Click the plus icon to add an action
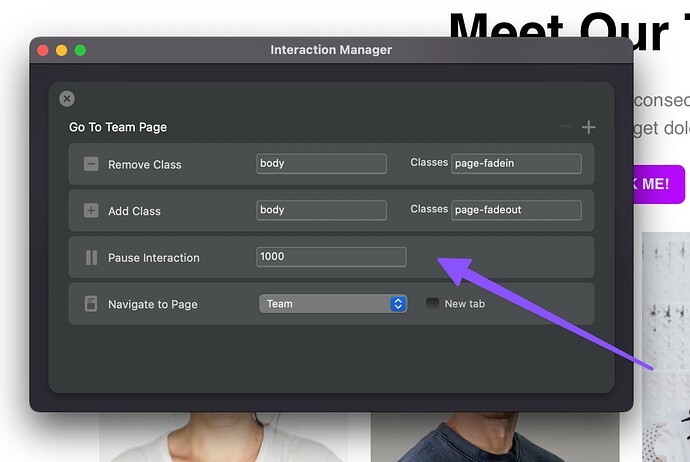Viewport: 690px width, 462px height. [589, 127]
